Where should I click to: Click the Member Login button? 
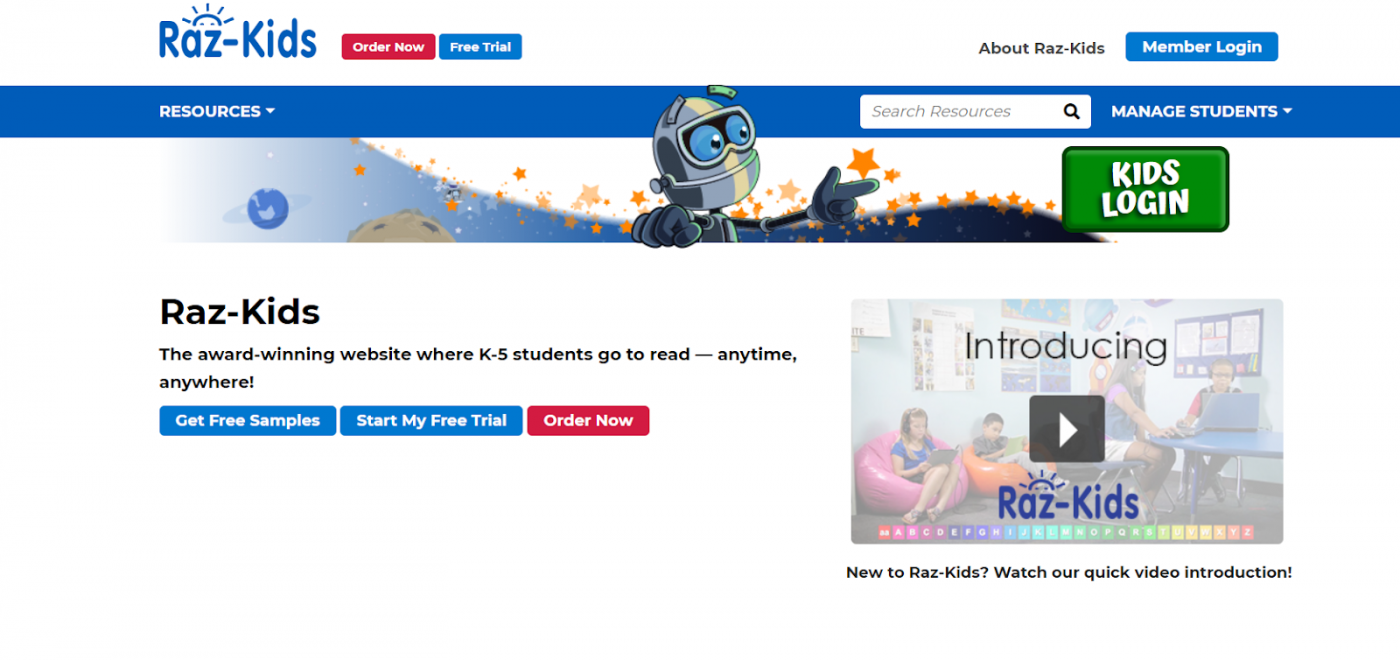tap(1201, 46)
